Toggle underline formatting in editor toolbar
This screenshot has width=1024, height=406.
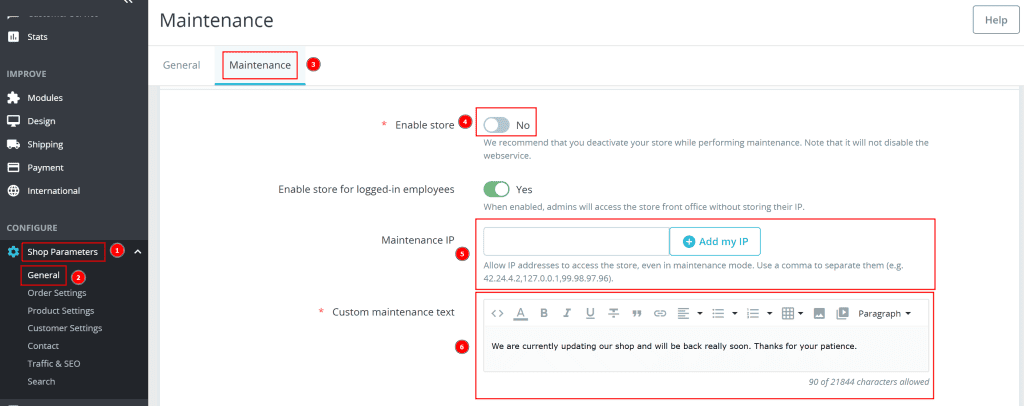[x=590, y=313]
